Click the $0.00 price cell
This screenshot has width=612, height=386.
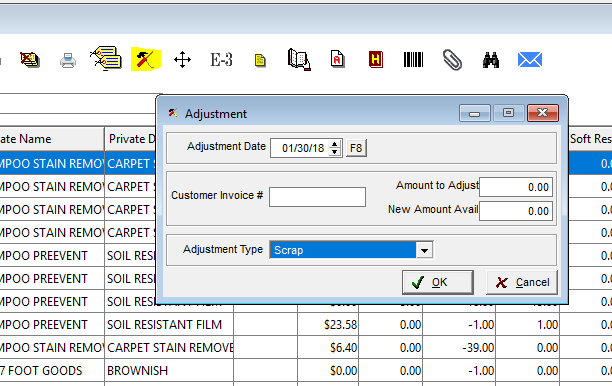pos(328,370)
